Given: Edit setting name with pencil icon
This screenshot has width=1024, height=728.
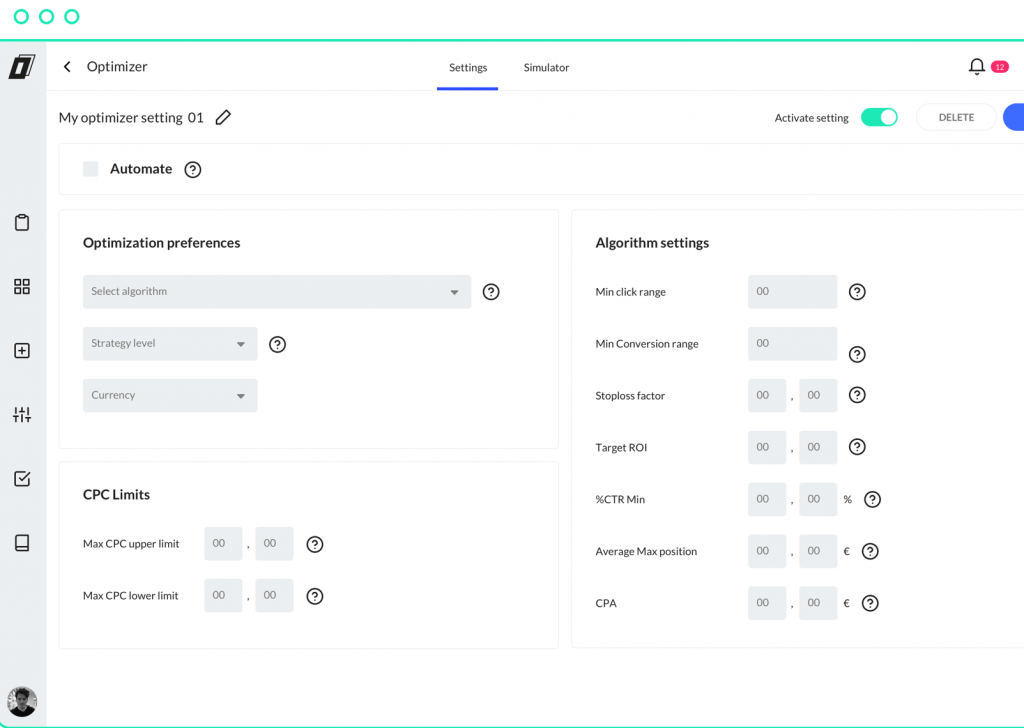Looking at the screenshot, I should pyautogui.click(x=223, y=118).
